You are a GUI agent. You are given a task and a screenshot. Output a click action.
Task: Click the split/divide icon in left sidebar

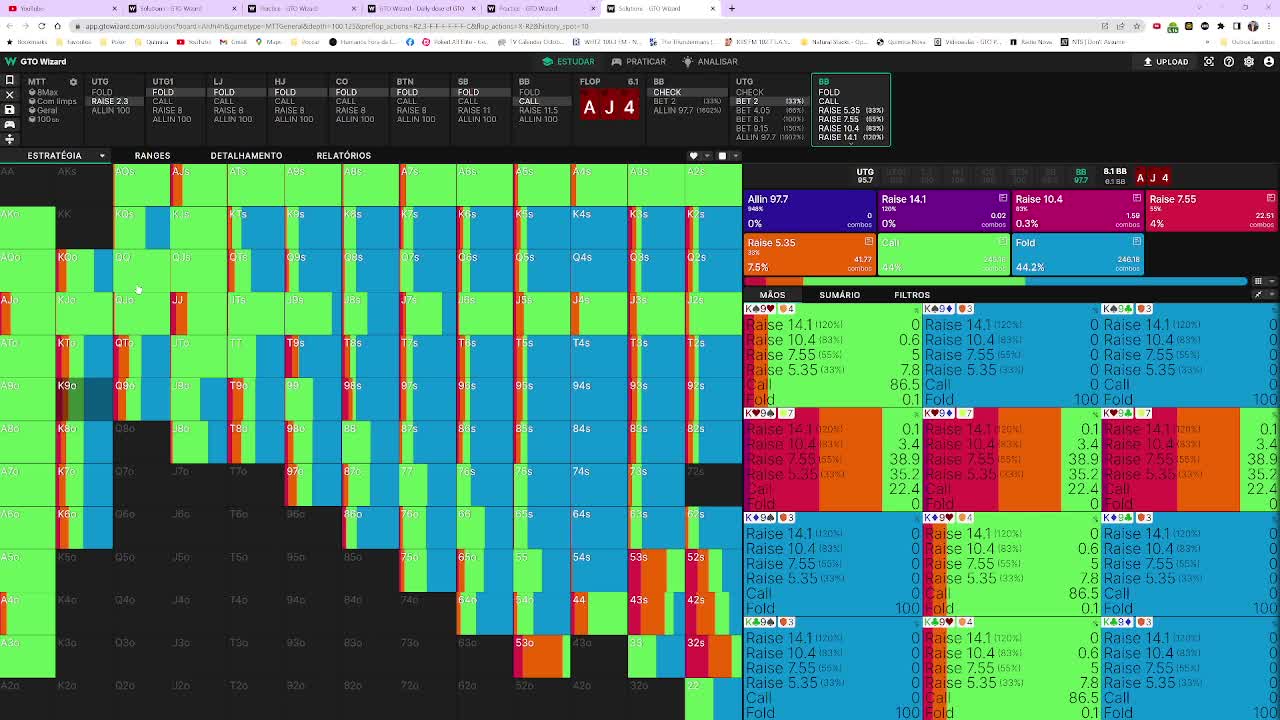tap(10, 139)
